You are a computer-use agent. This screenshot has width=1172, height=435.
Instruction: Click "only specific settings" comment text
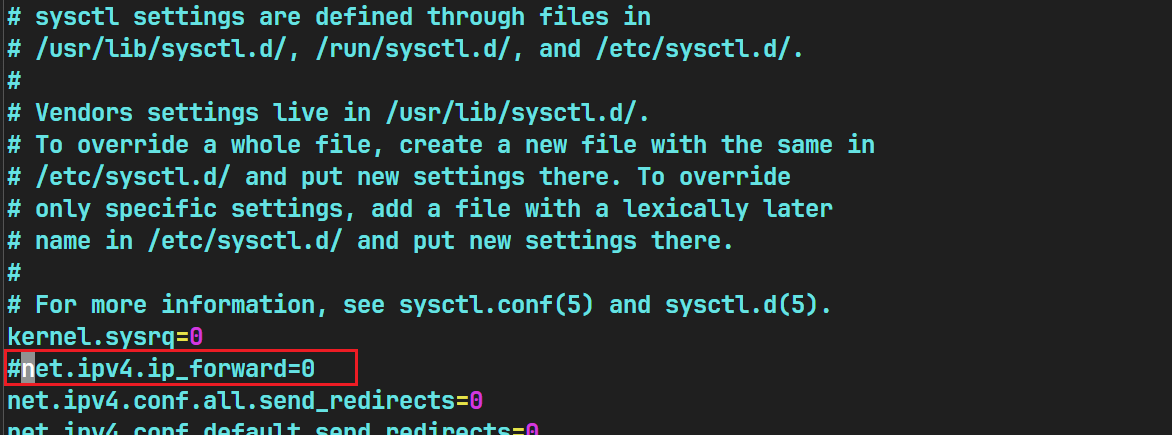pyautogui.click(x=189, y=209)
